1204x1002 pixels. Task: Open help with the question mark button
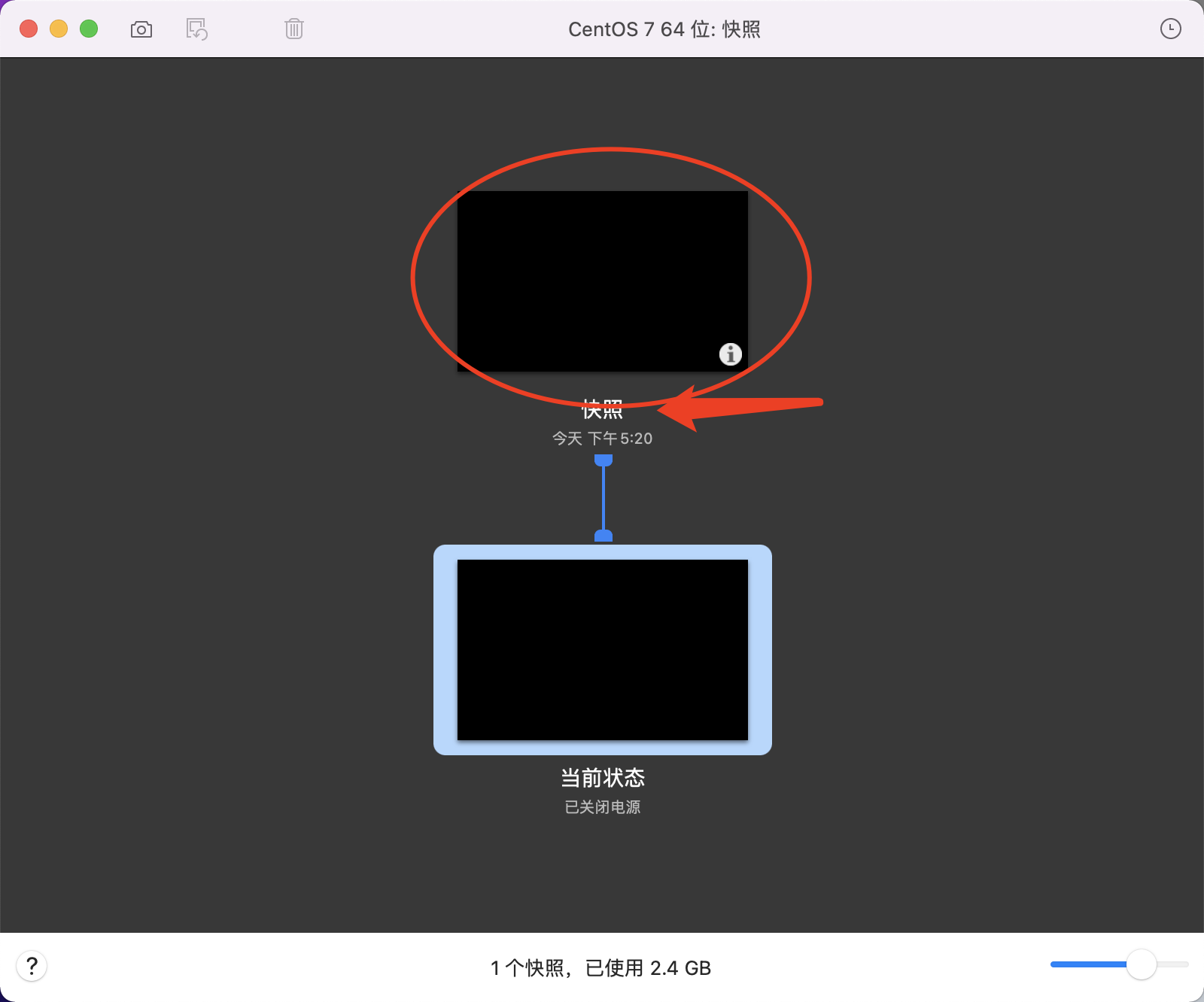[x=32, y=966]
